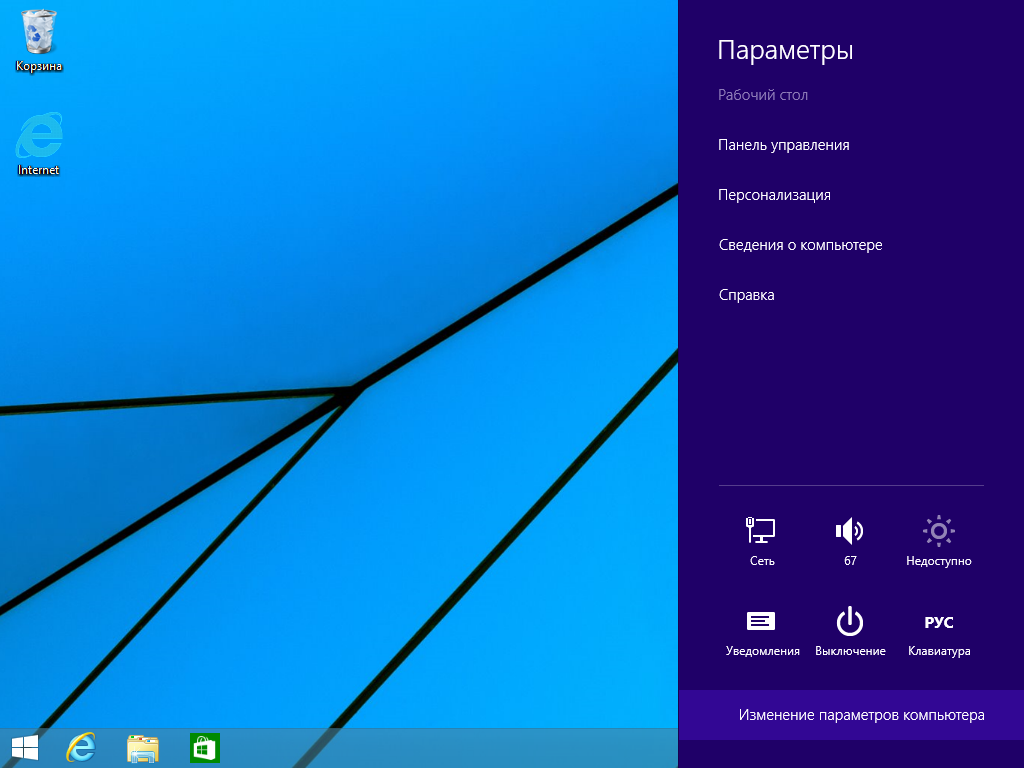Screen dimensions: 1024x768
Task: Open the Internet Explorer desktop shortcut
Action: coord(39,143)
